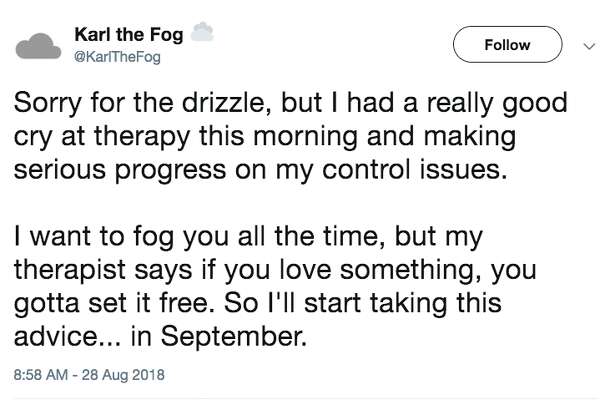Viewport: 600px width, 400px height.
Task: Follow the Karl the Fog account
Action: [507, 44]
